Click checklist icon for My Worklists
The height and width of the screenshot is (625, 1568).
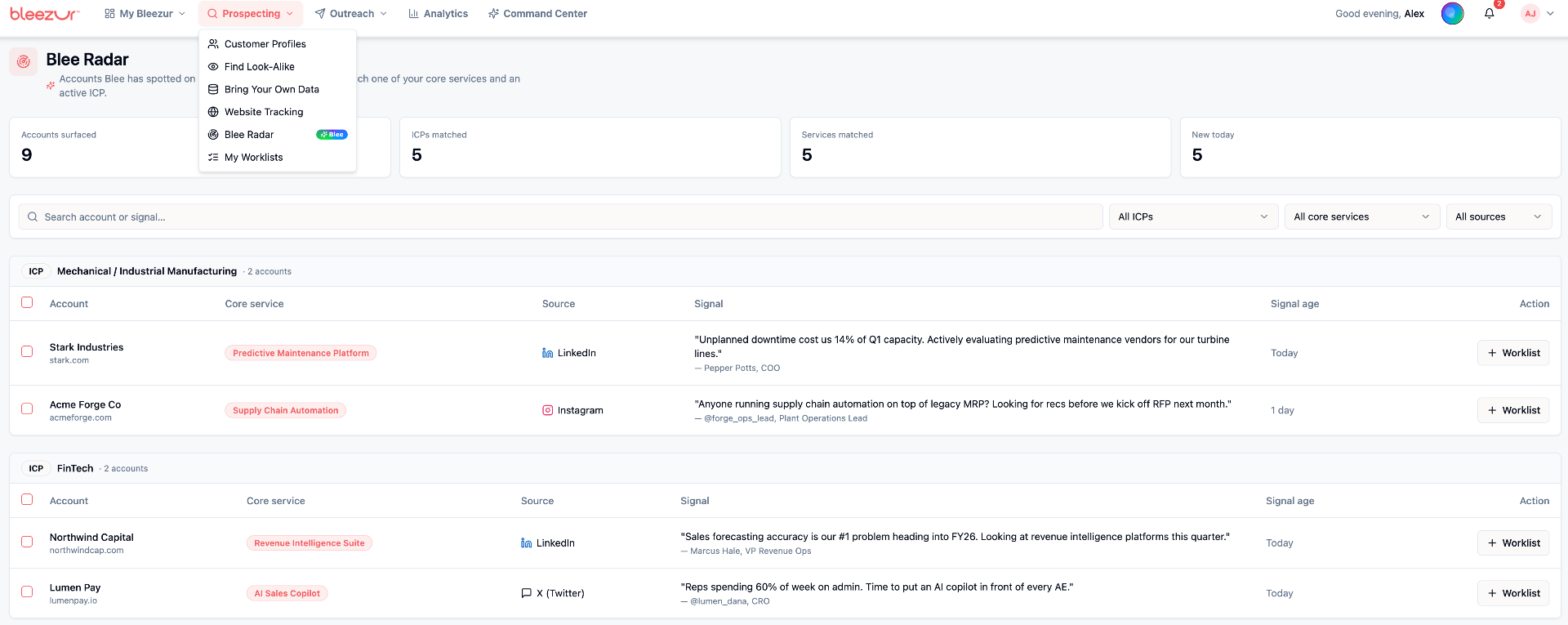click(213, 158)
